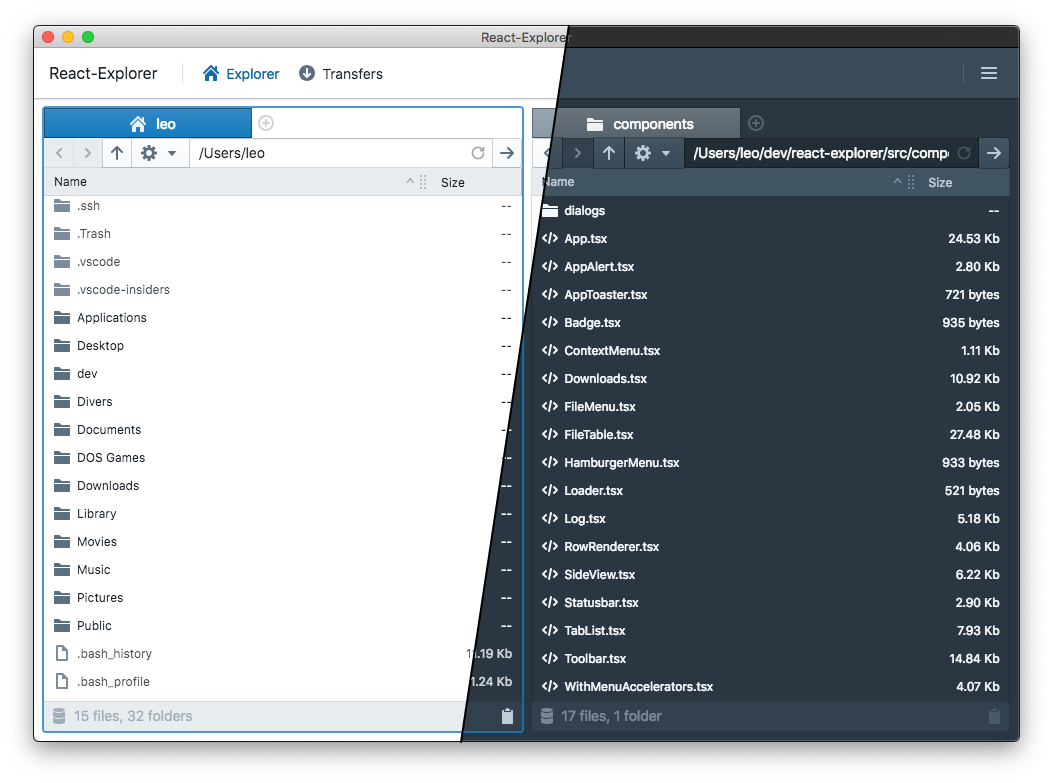Switch to the Transfers view
Viewport: 1053px width, 783px height.
(341, 73)
